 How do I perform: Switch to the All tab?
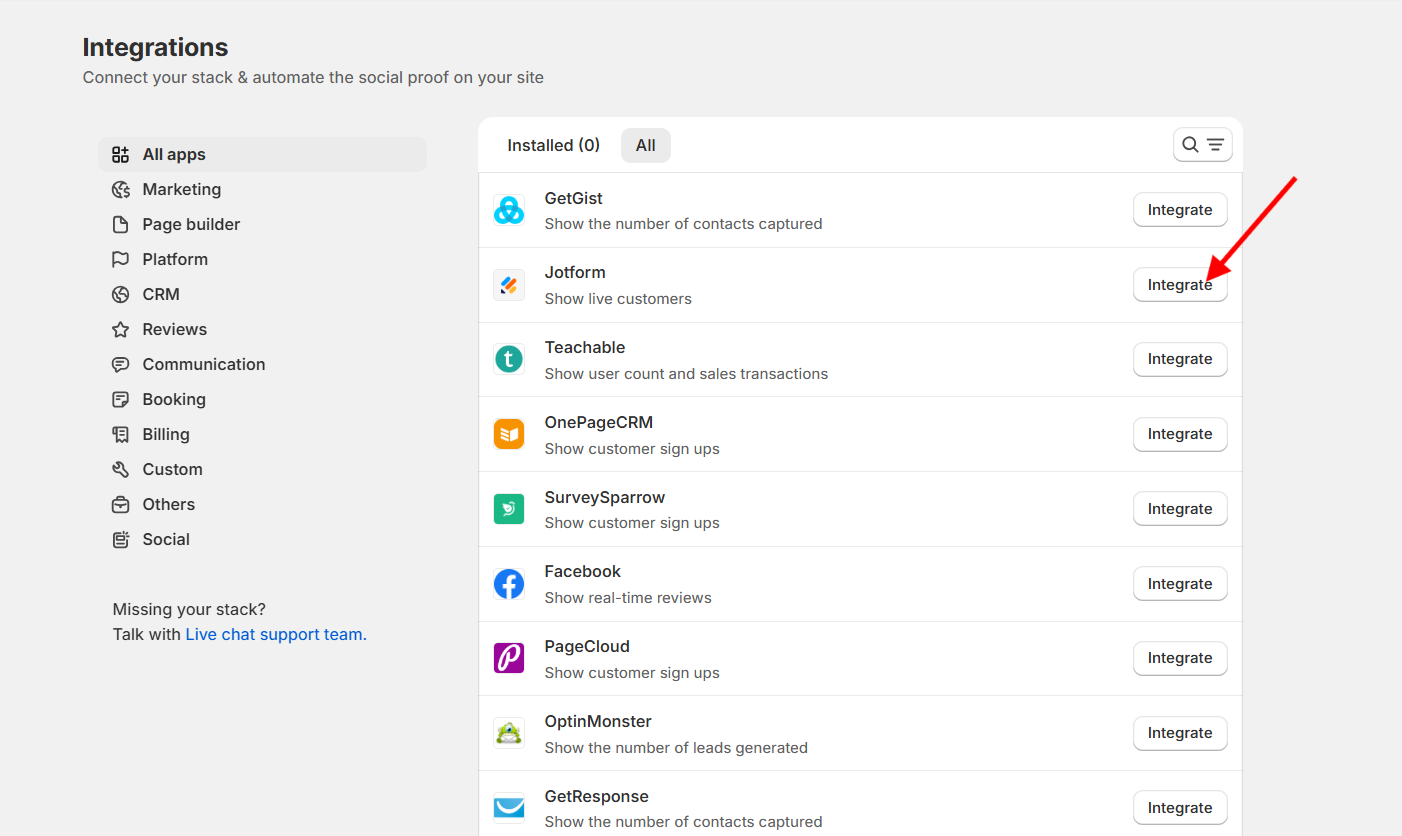click(x=646, y=145)
